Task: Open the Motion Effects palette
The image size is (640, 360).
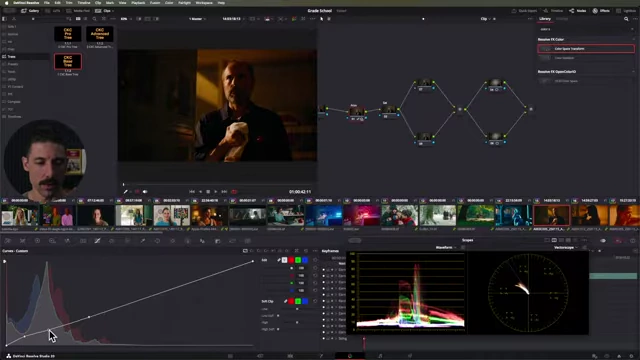Action: (83, 241)
